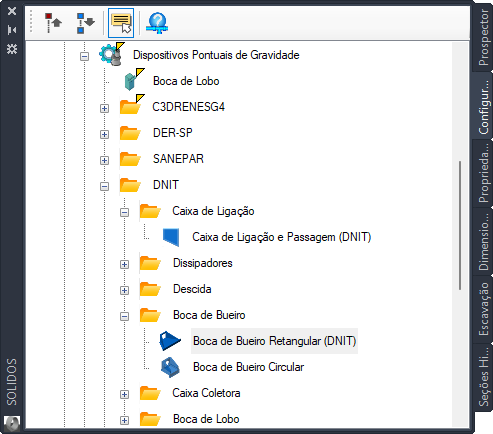
Task: Click the expand-all tree toolbar icon
Action: pos(85,23)
